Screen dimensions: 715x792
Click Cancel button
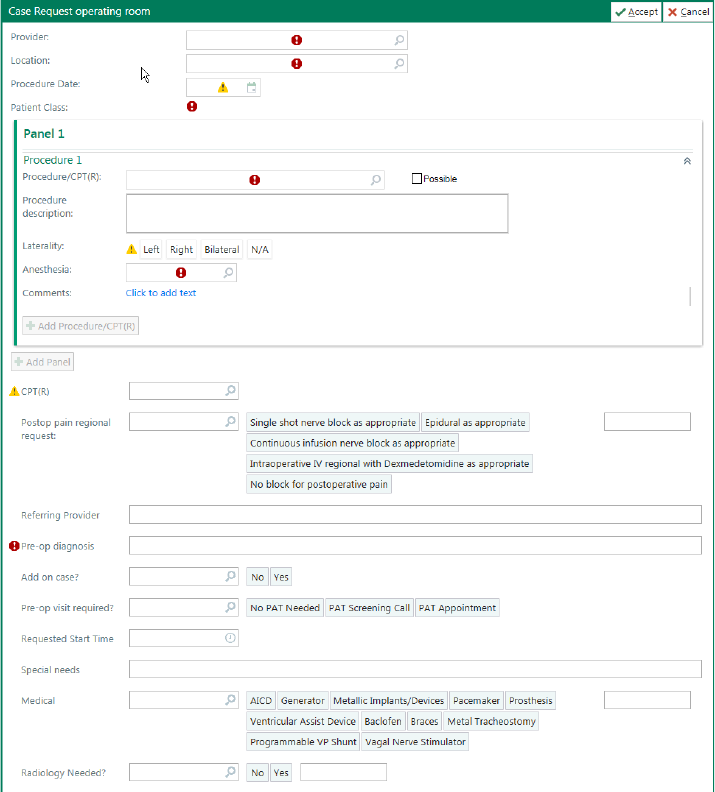688,12
